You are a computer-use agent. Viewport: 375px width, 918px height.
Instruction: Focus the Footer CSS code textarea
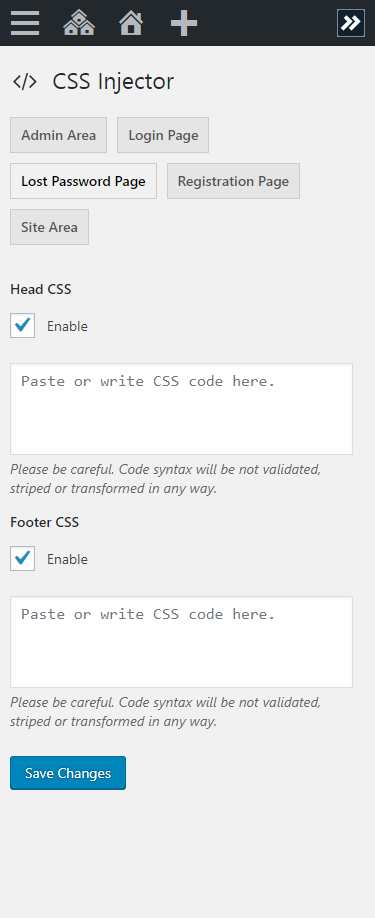[x=181, y=642]
